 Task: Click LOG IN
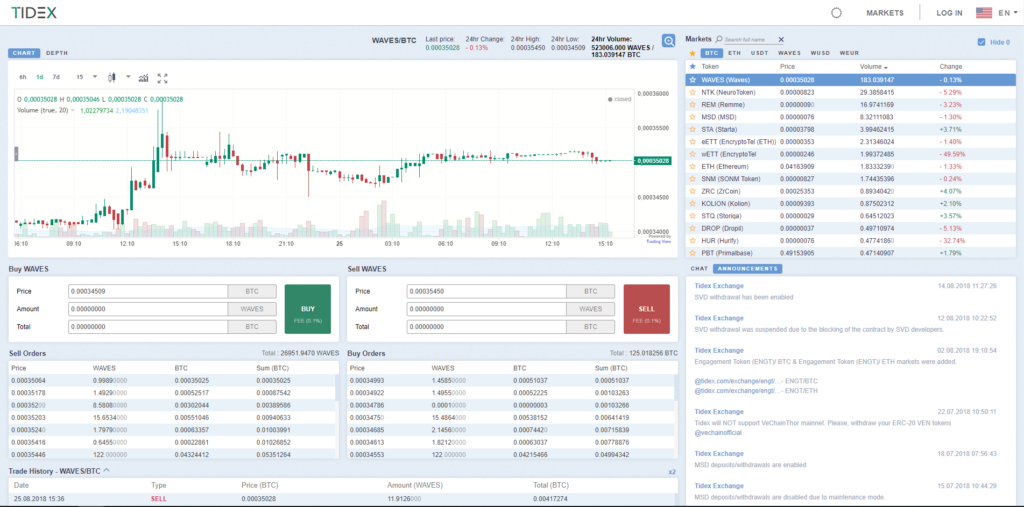point(949,12)
